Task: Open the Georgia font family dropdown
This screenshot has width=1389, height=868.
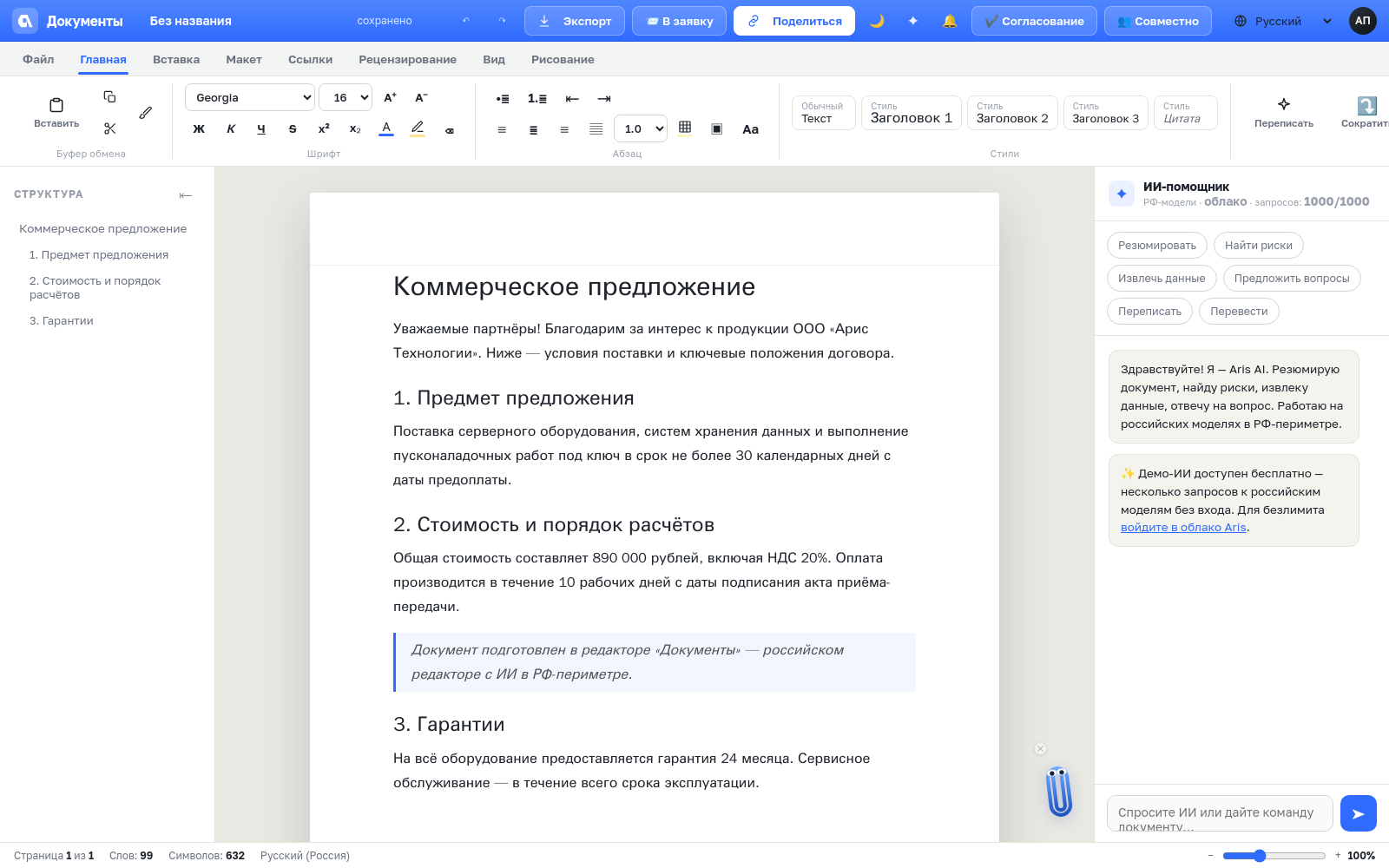Action: (x=250, y=97)
